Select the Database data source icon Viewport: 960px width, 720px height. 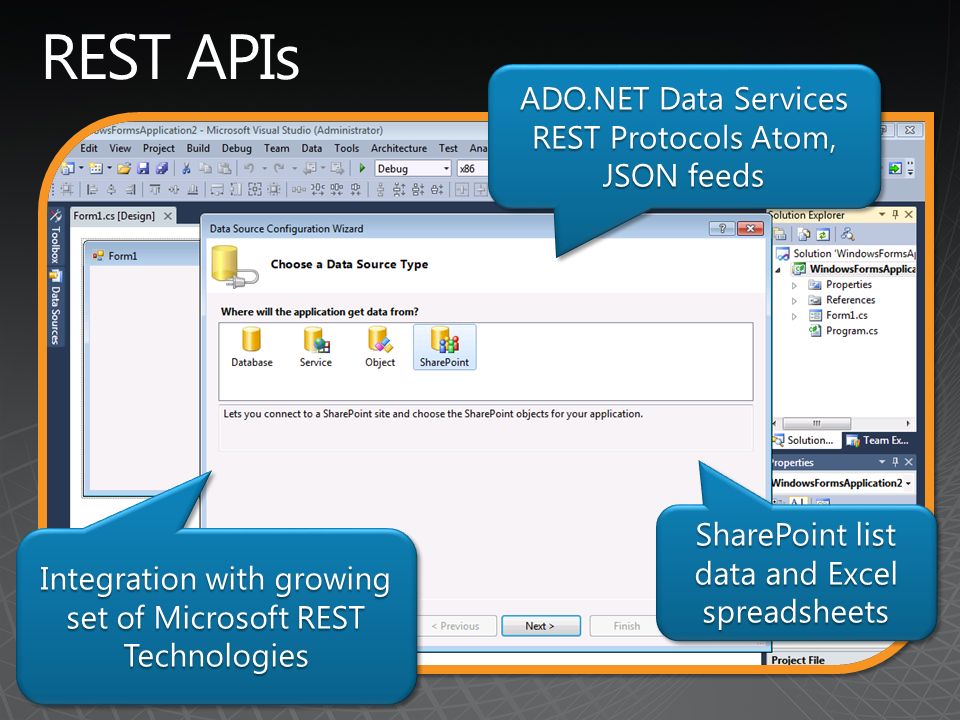(252, 347)
